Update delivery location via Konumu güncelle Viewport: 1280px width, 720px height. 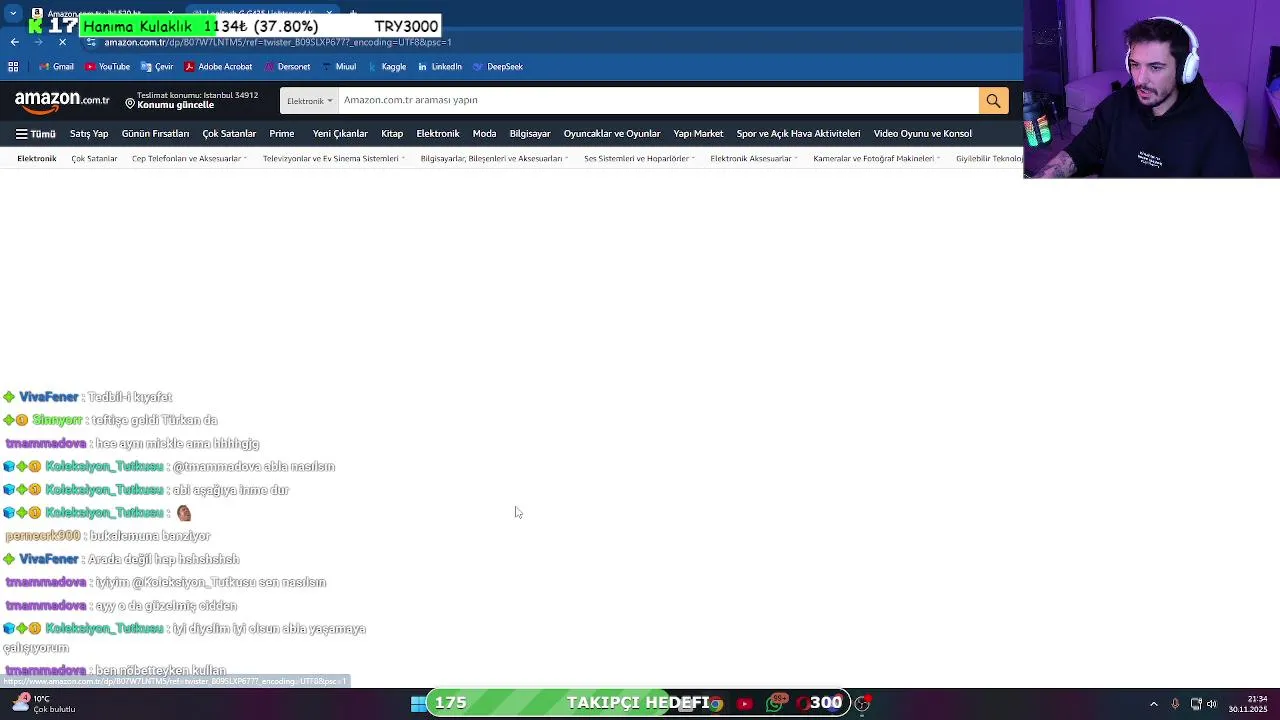175,105
